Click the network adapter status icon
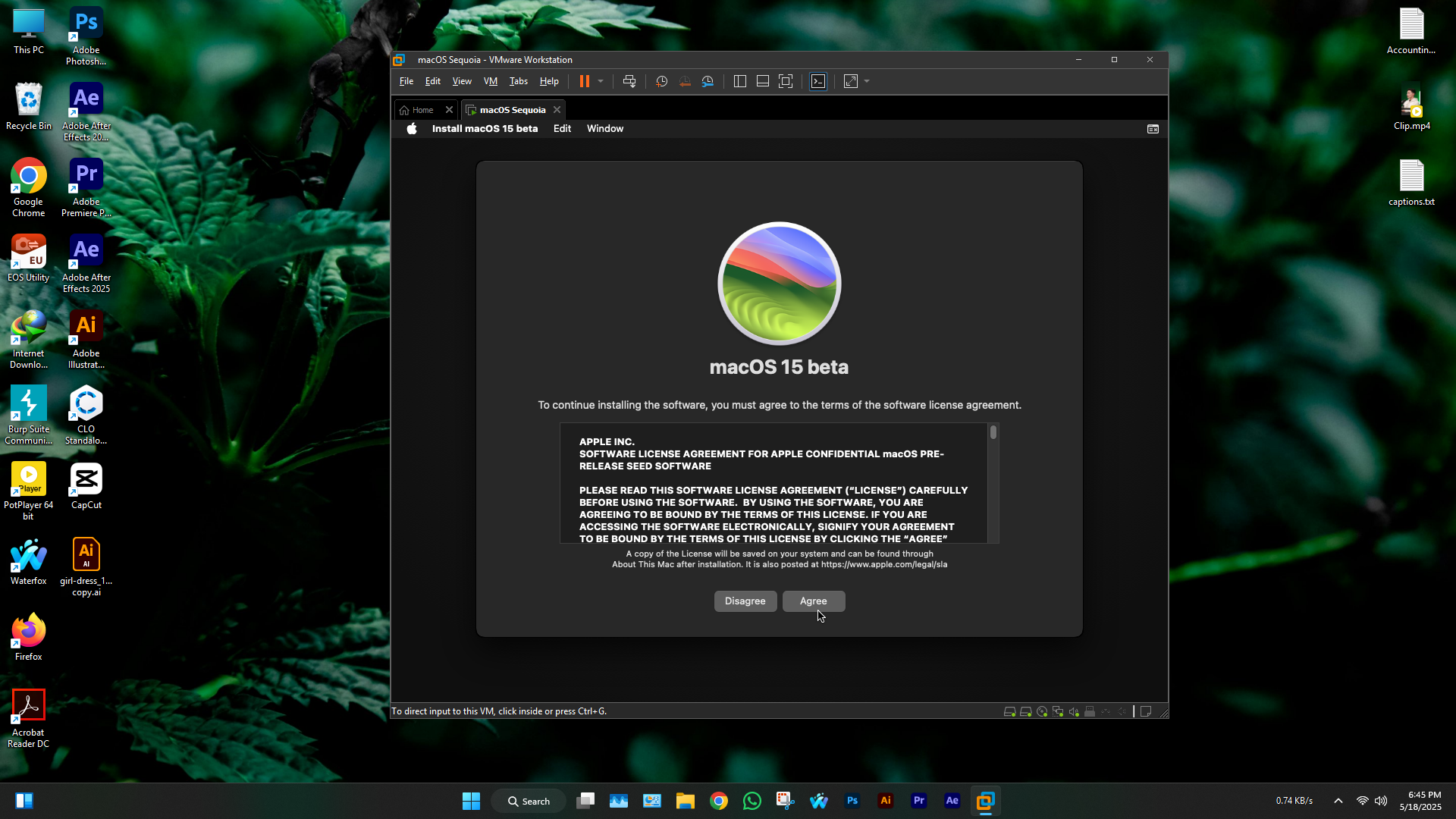Image resolution: width=1456 pixels, height=819 pixels. point(1058,711)
